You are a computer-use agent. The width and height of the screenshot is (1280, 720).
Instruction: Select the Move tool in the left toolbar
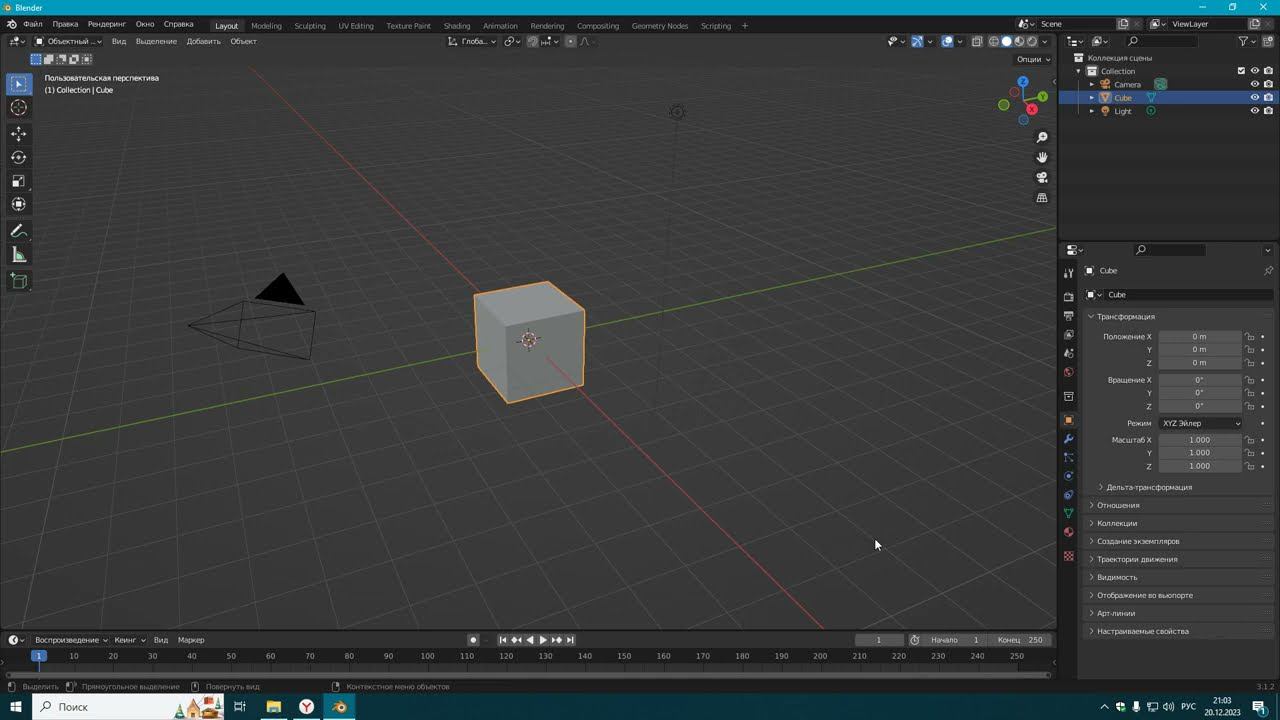[x=18, y=134]
